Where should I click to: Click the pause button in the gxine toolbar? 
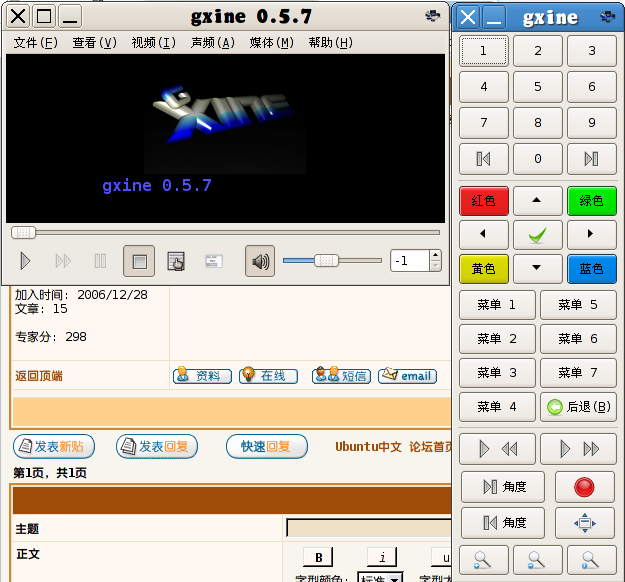(x=100, y=262)
